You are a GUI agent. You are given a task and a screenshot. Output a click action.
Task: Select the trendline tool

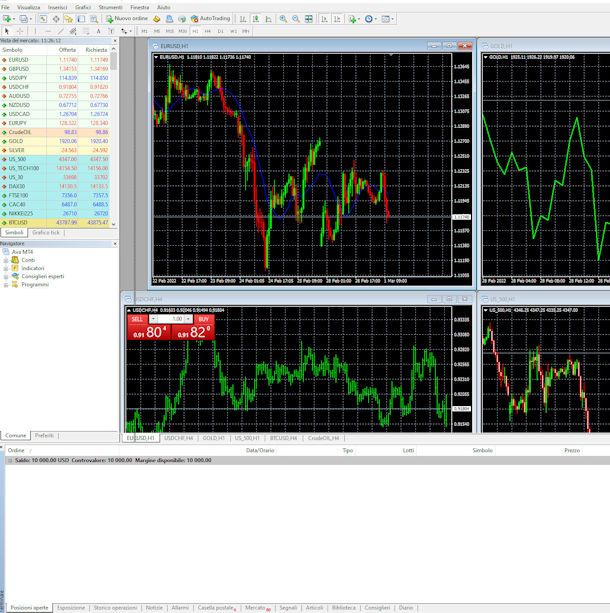[x=60, y=31]
